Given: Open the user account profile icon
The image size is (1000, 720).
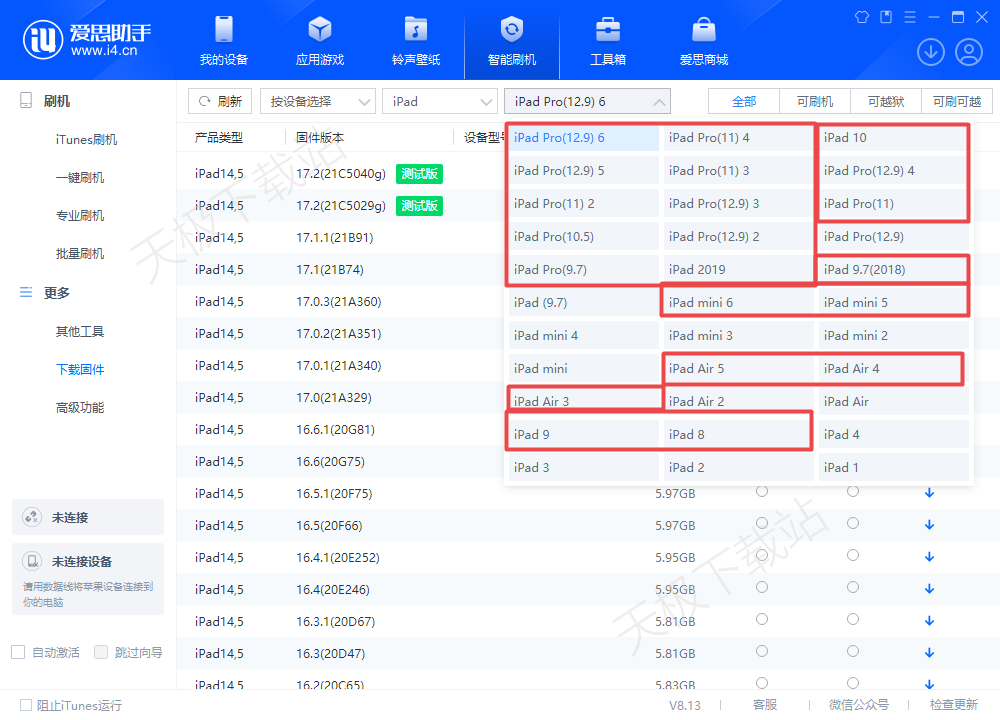Looking at the screenshot, I should pos(968,52).
